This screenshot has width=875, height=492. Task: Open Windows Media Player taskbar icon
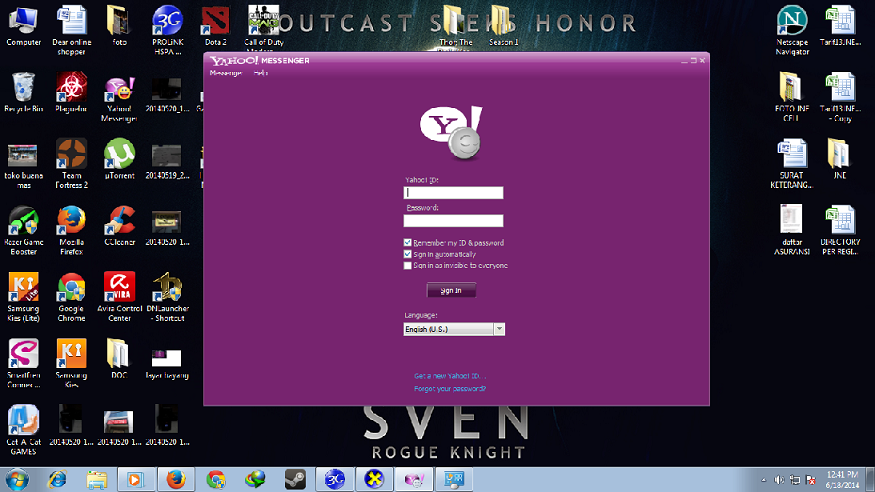[136, 480]
